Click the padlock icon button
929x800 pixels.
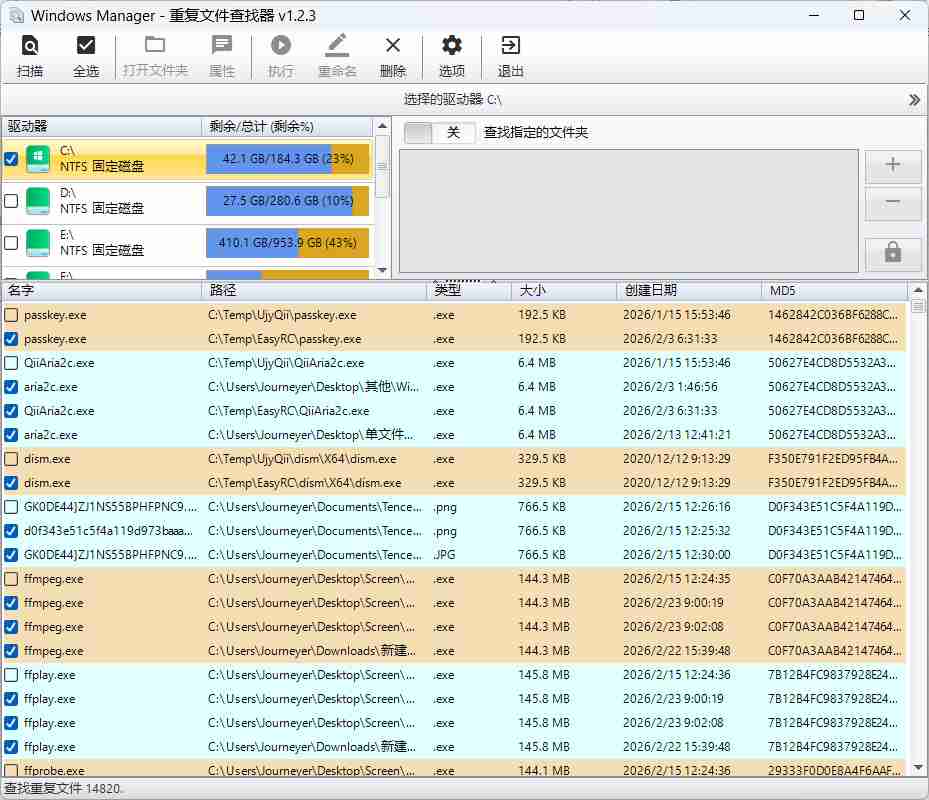tap(893, 253)
